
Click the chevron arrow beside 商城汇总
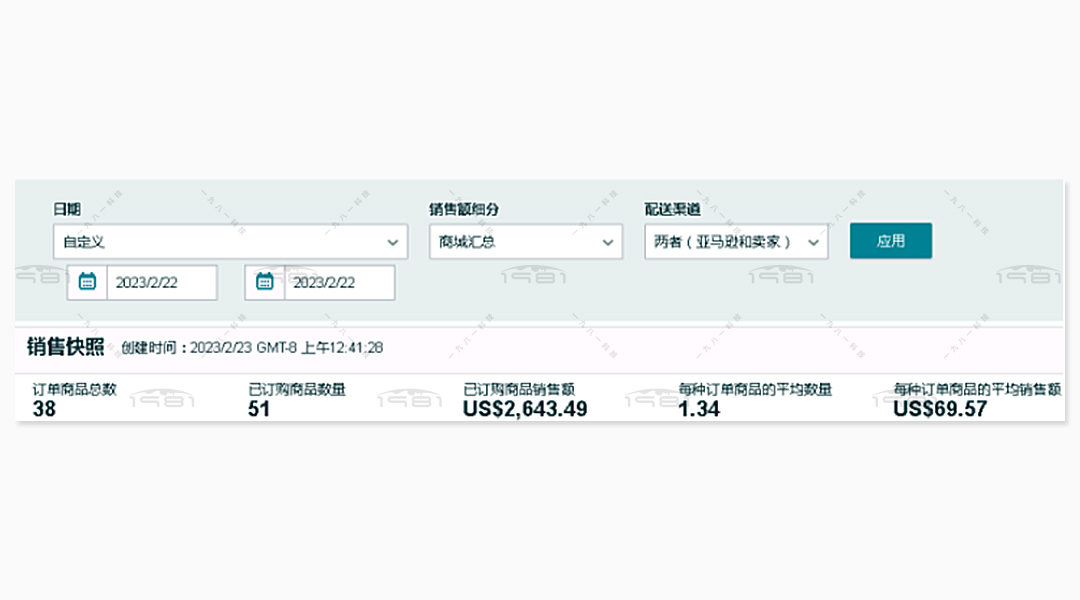[x=608, y=242]
